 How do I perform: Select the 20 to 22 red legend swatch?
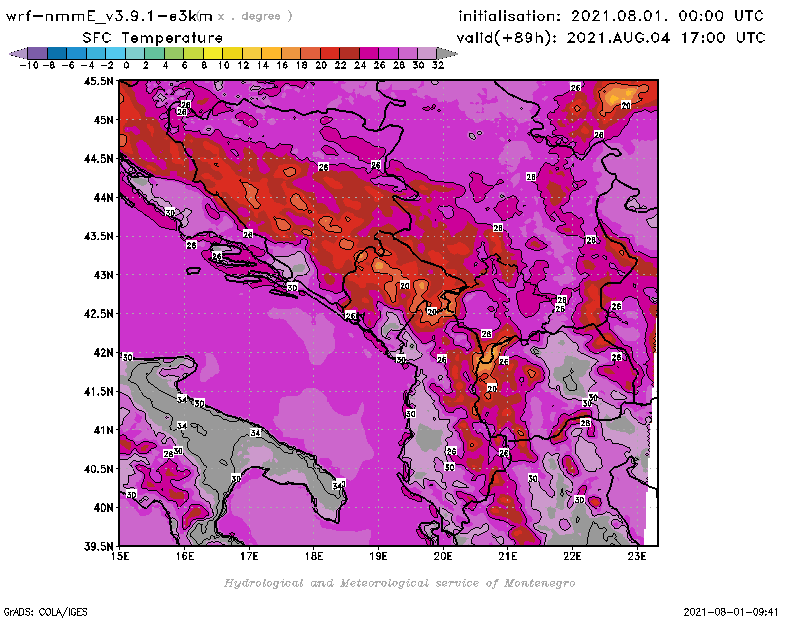330,54
